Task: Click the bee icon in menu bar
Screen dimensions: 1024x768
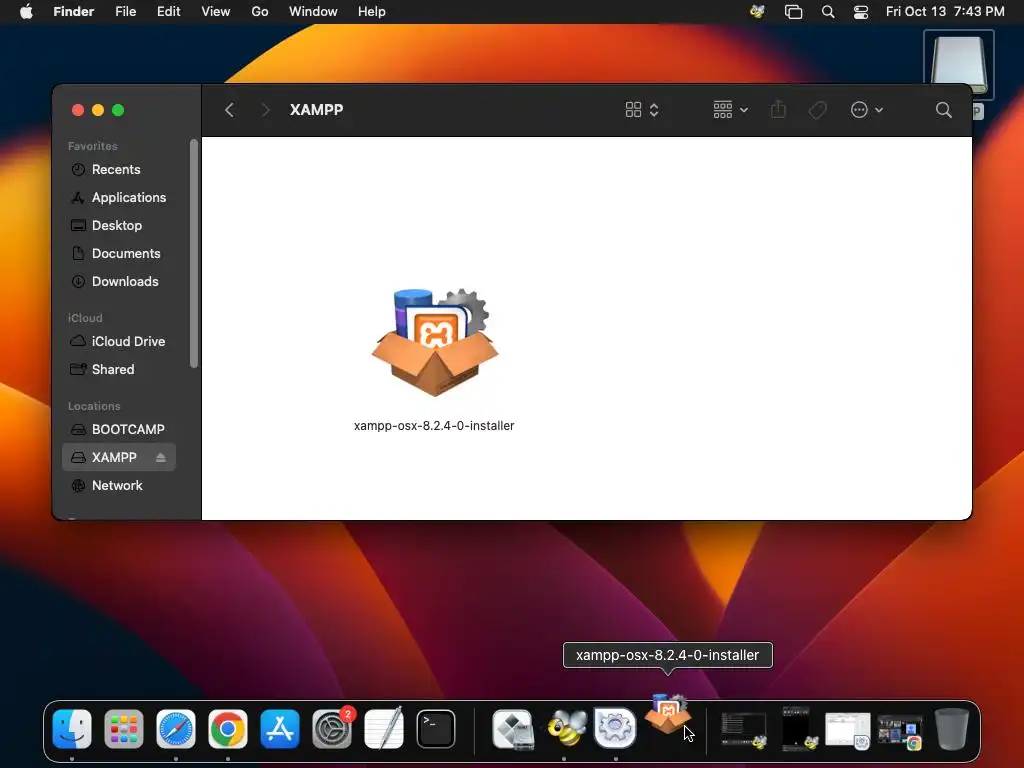Action: 758,12
